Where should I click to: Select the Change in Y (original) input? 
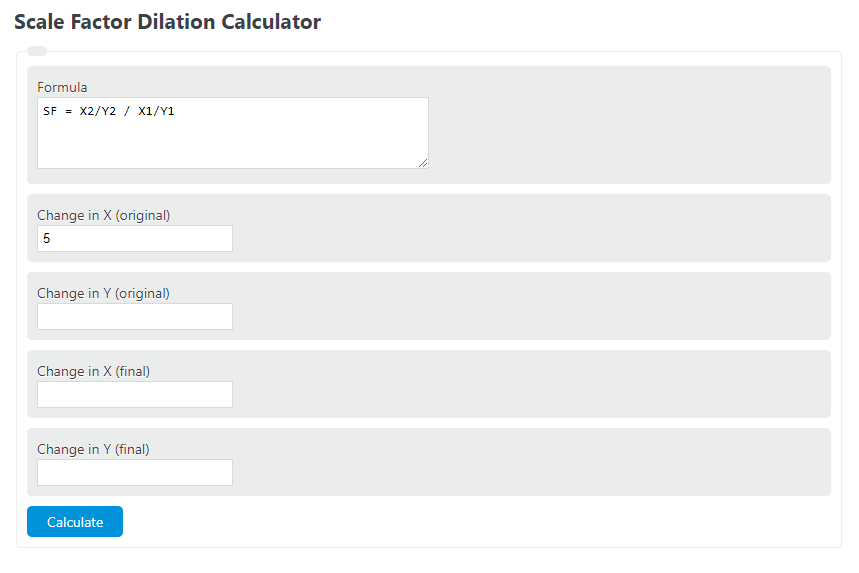point(135,316)
